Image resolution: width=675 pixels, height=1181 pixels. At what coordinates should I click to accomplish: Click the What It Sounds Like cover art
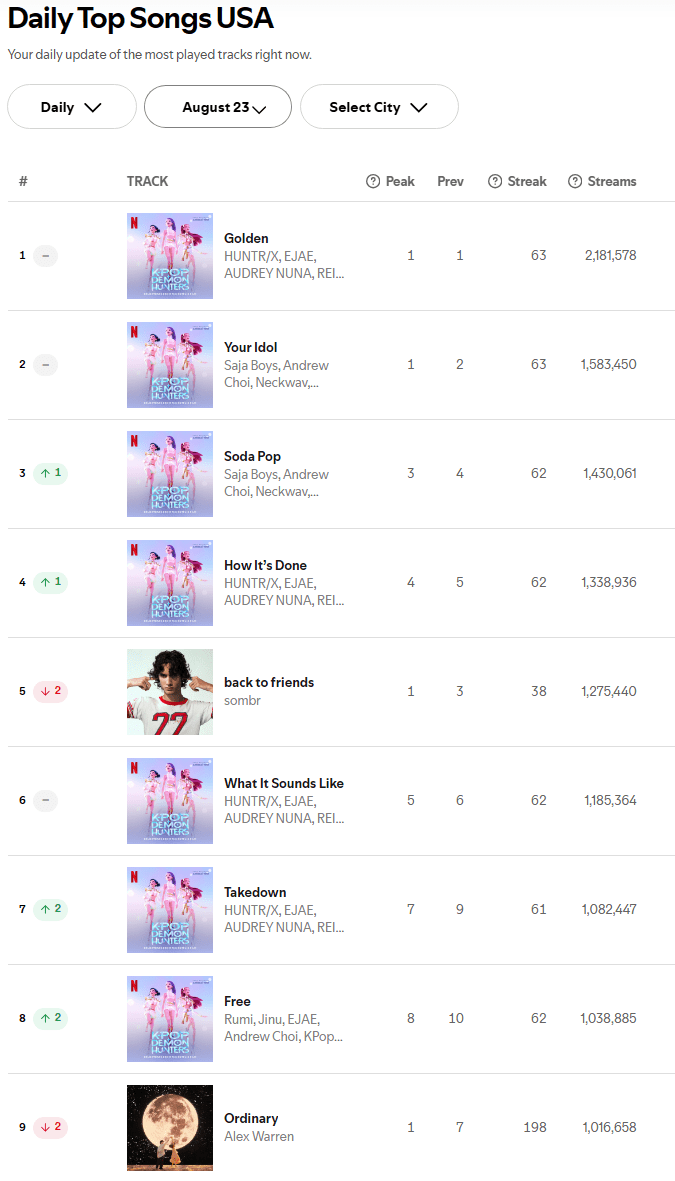pos(170,800)
